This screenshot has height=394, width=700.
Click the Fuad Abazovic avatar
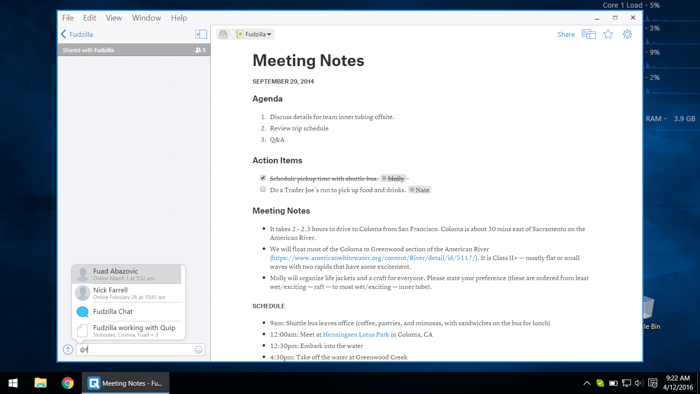(83, 274)
